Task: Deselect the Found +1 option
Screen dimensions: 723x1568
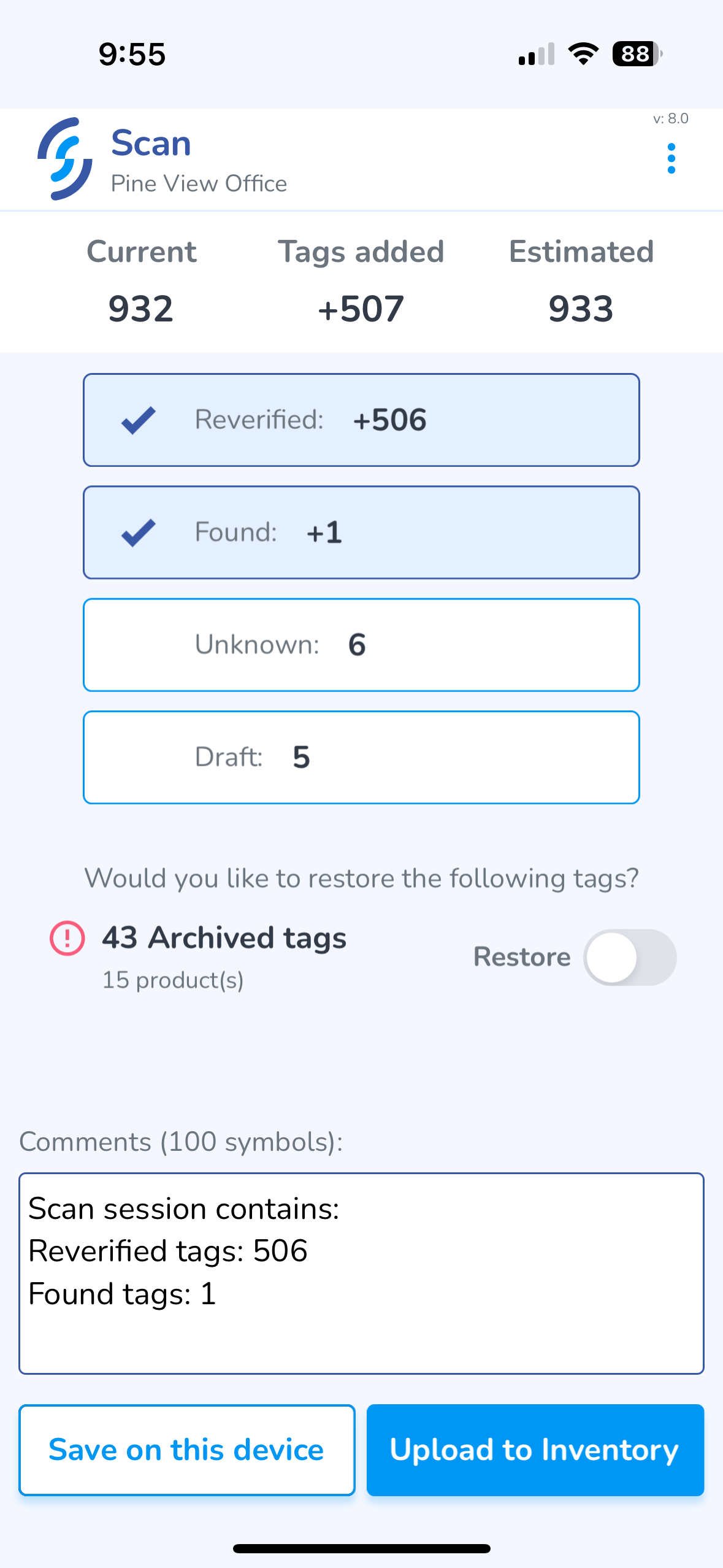Action: tap(361, 532)
